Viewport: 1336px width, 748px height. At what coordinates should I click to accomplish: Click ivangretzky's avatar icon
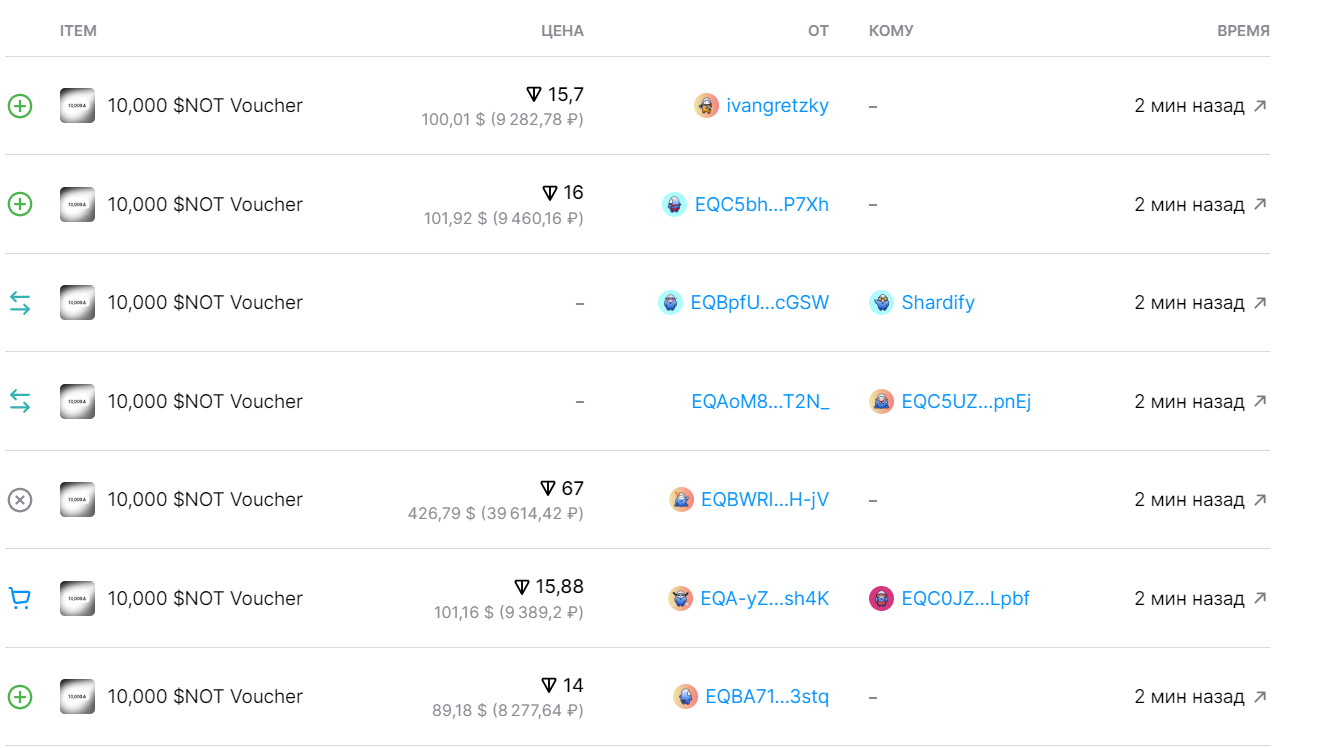point(706,106)
